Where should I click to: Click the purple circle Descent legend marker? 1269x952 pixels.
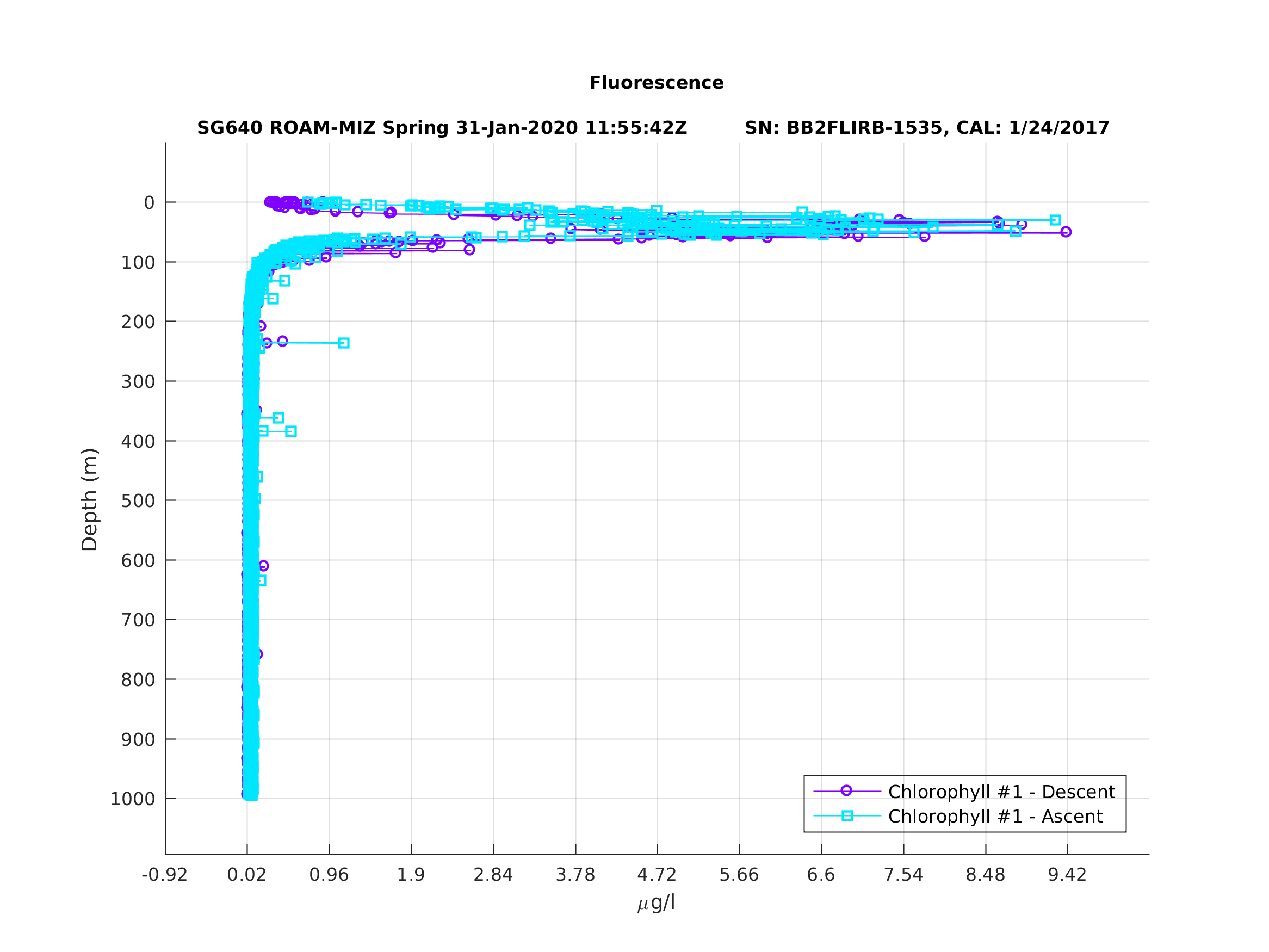[x=846, y=791]
